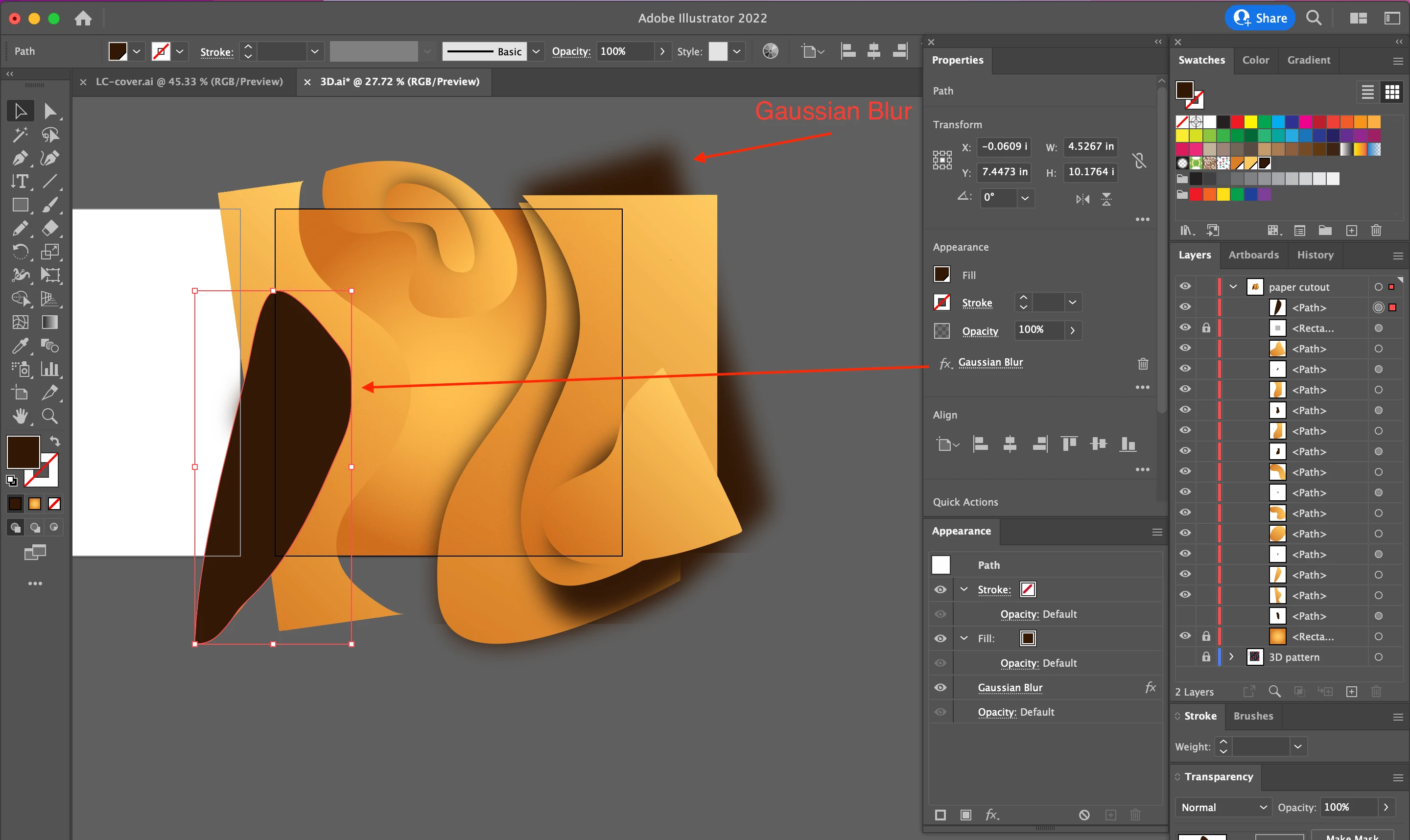This screenshot has height=840, width=1410.
Task: Click the Fill color swatch in Properties
Action: 942,275
